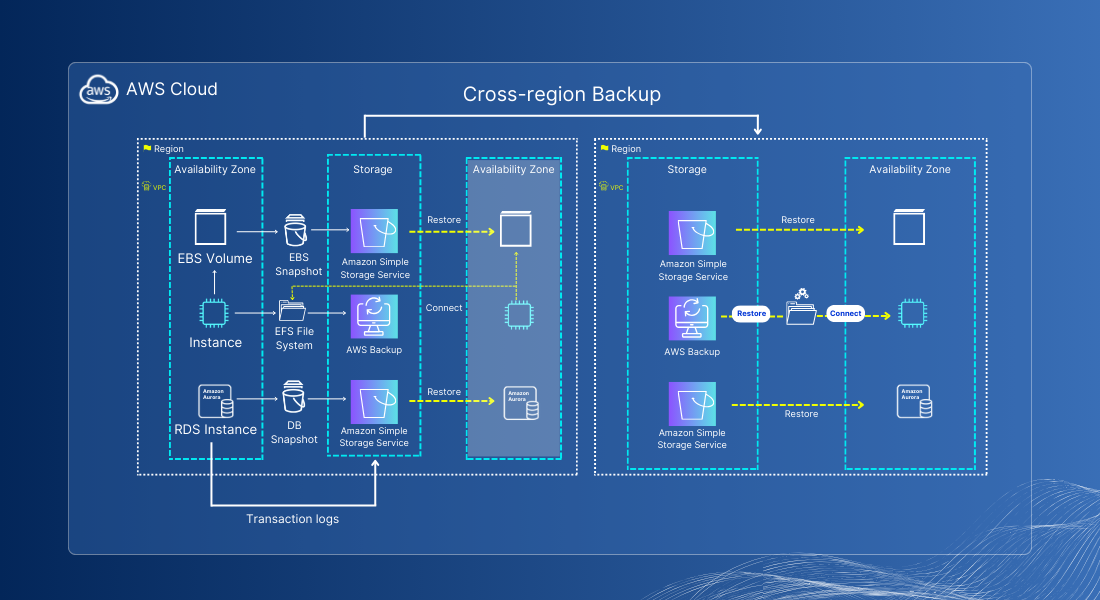Select the EBS Volume icon
1100x600 pixels.
pos(210,227)
